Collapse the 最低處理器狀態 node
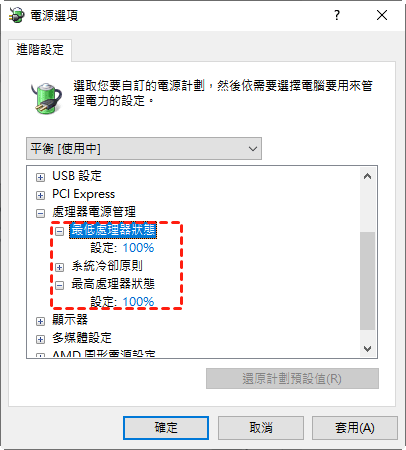This screenshot has height=450, width=406. 59,231
